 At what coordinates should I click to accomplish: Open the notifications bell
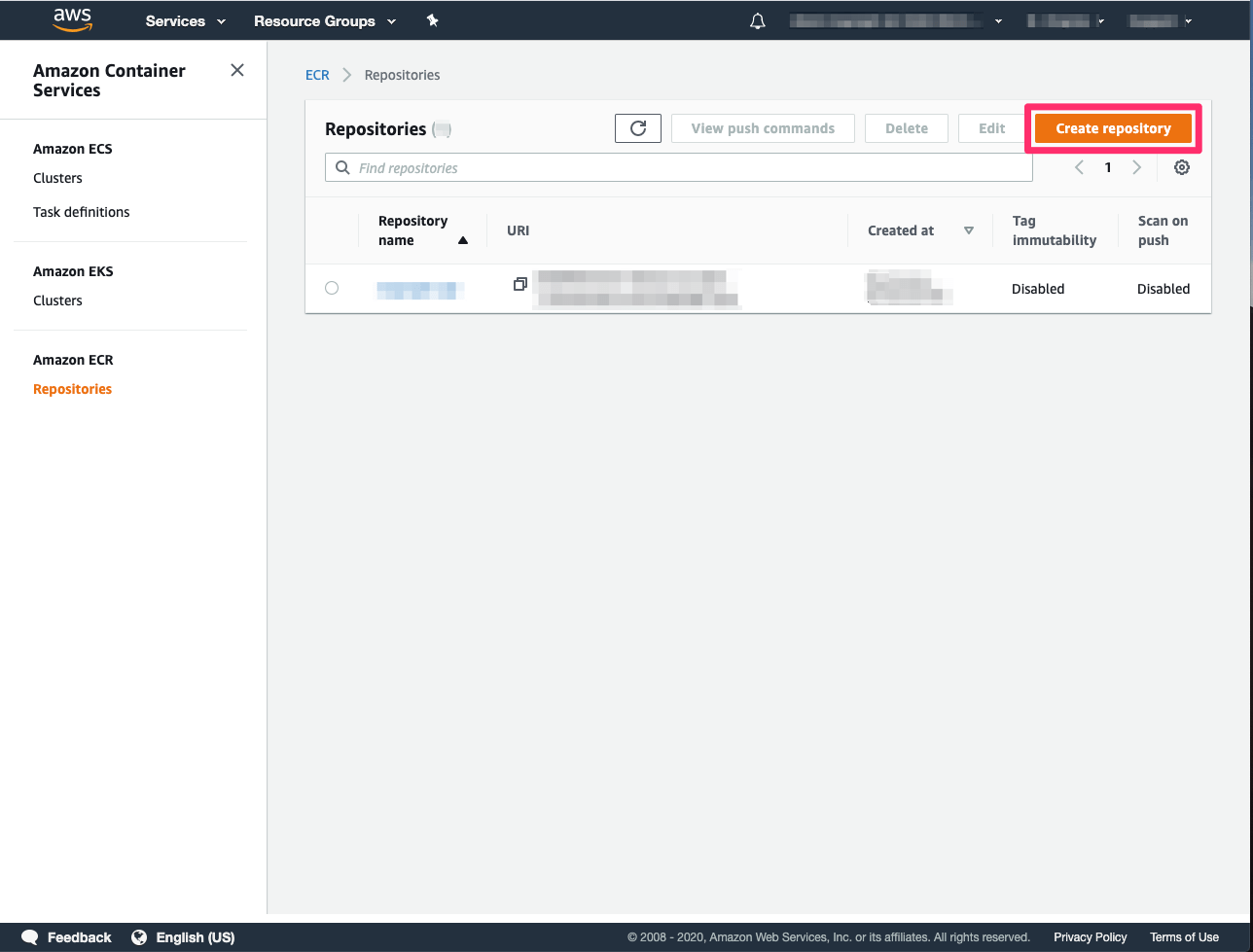pos(757,19)
